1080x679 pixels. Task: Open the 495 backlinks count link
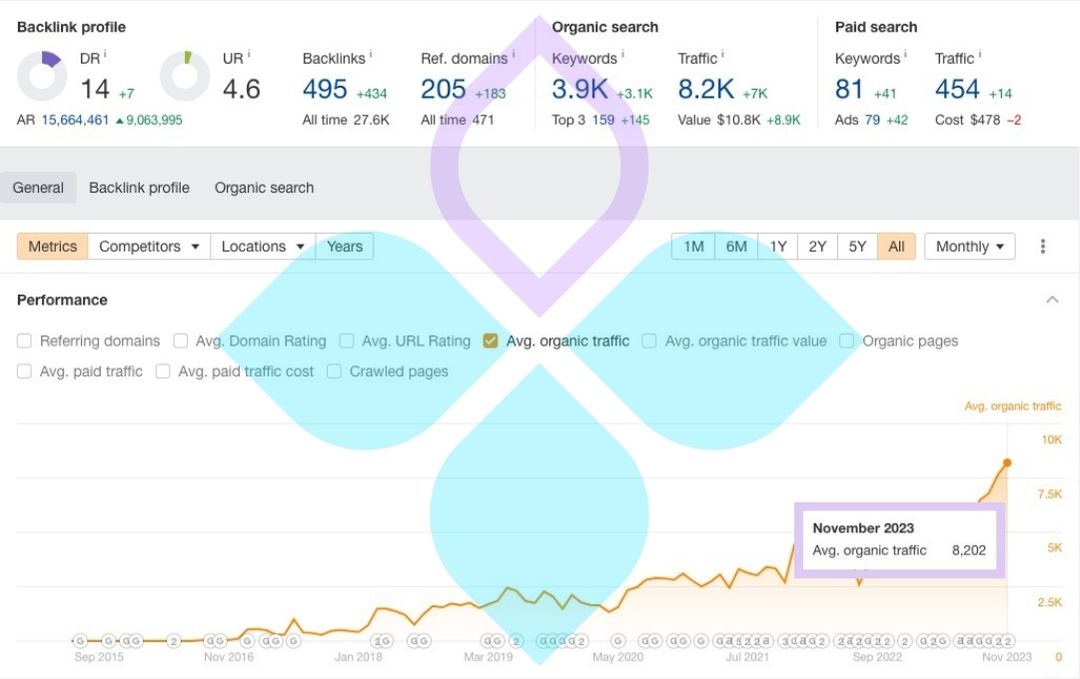[325, 90]
